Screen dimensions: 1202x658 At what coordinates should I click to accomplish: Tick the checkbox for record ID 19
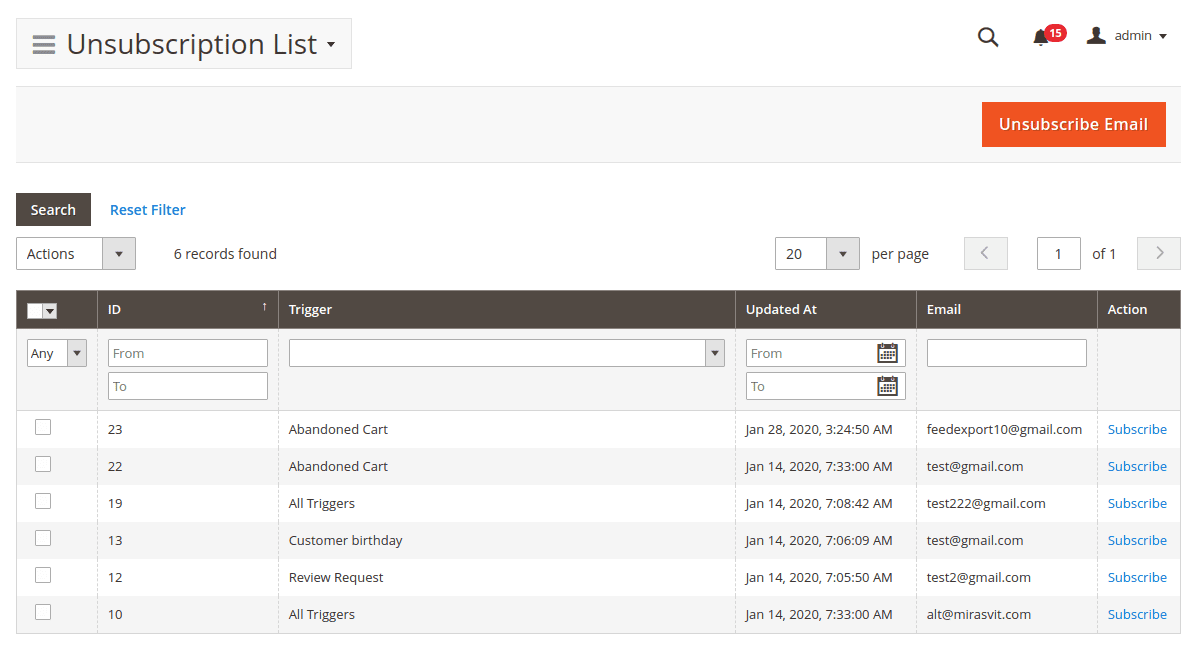(43, 502)
